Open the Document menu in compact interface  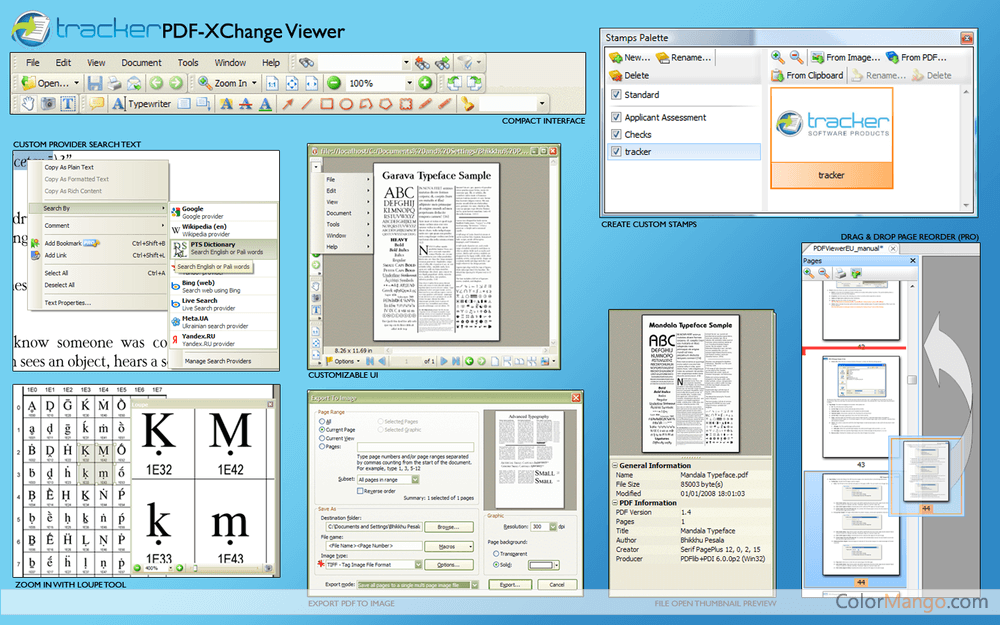tap(142, 62)
